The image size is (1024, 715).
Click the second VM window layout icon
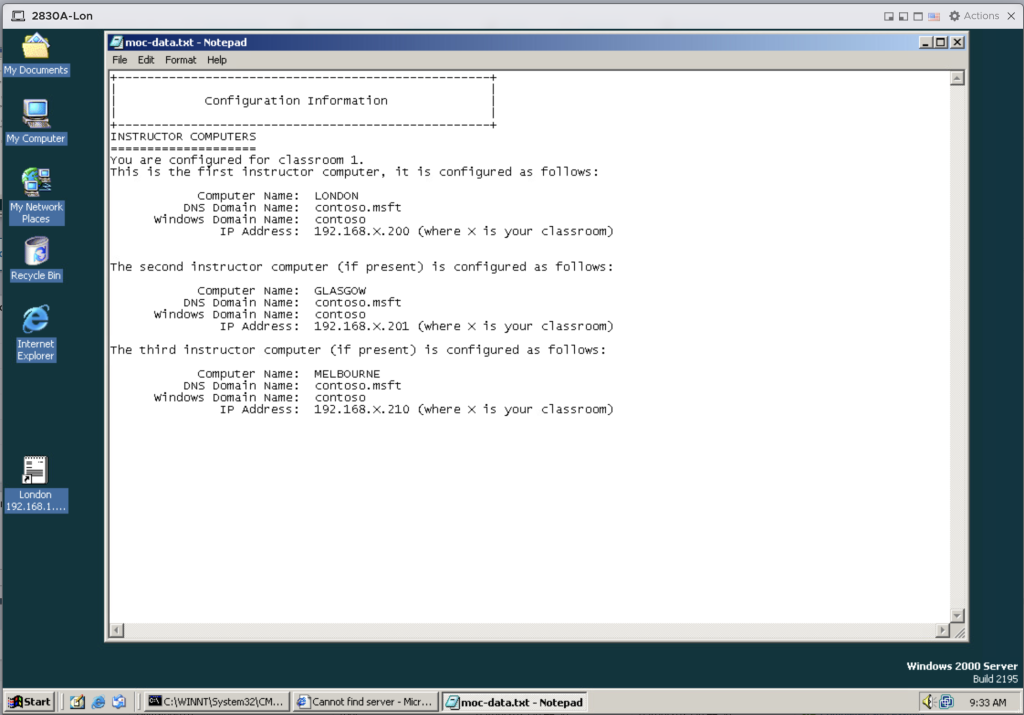coord(903,16)
